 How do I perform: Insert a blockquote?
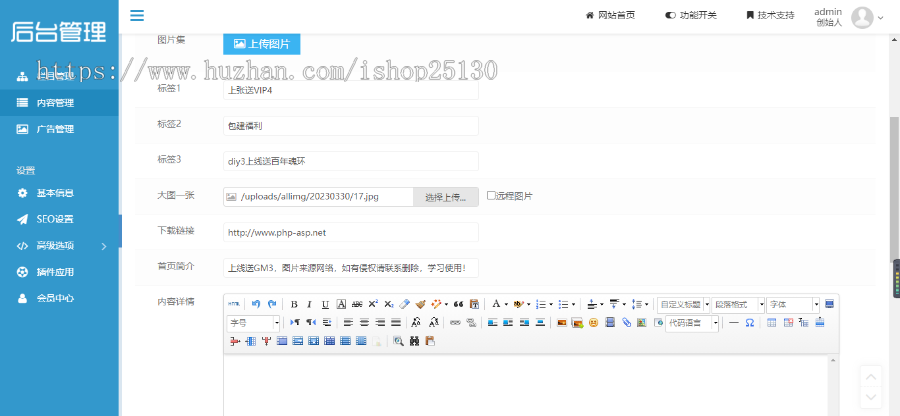[x=458, y=304]
